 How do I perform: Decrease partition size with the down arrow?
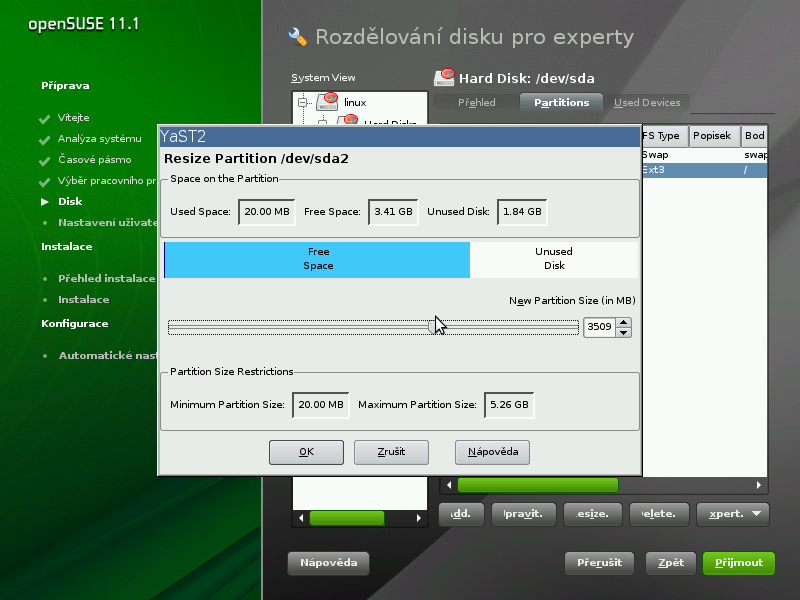pyautogui.click(x=623, y=332)
